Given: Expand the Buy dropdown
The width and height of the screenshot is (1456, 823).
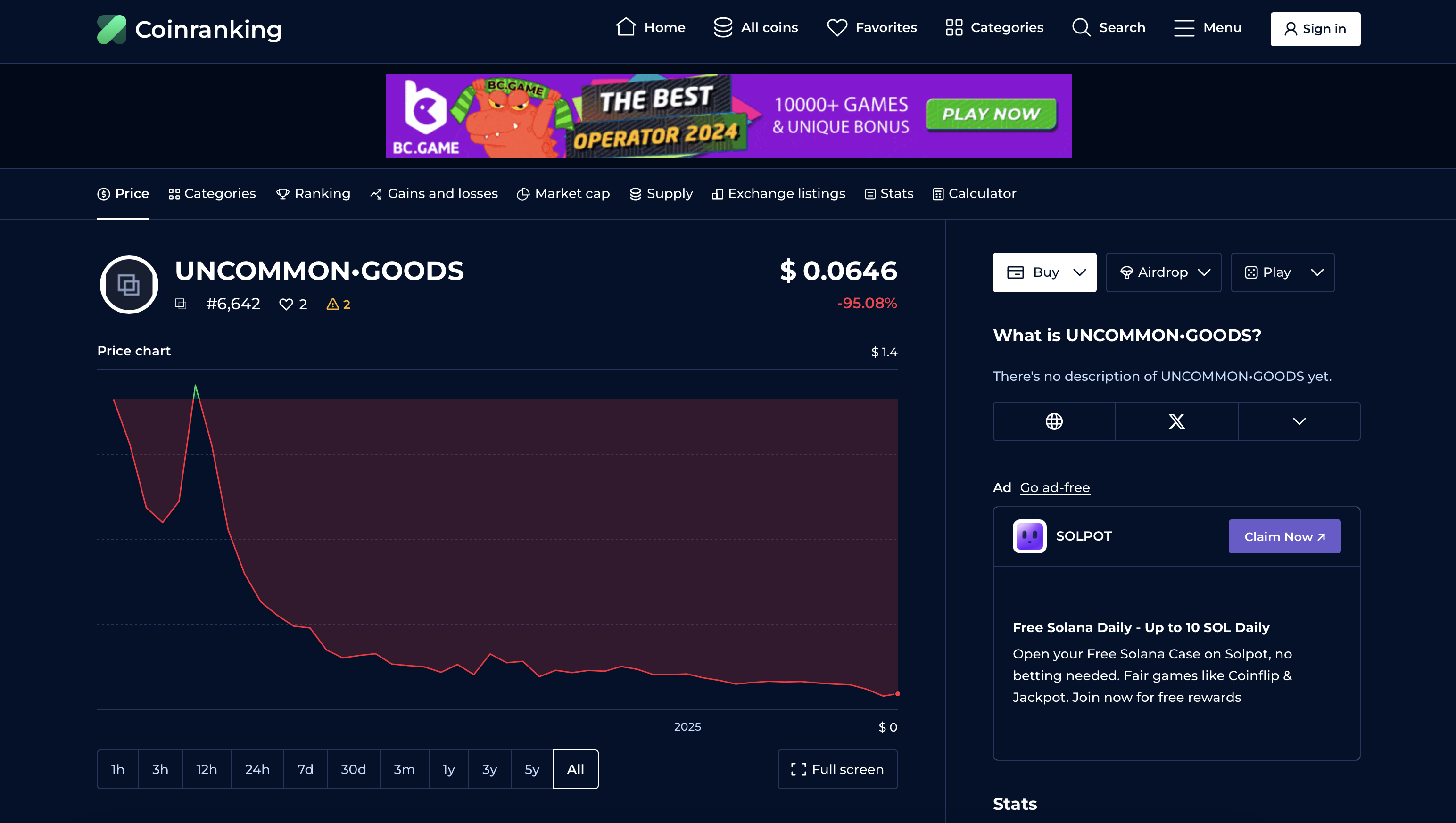Looking at the screenshot, I should pos(1044,272).
